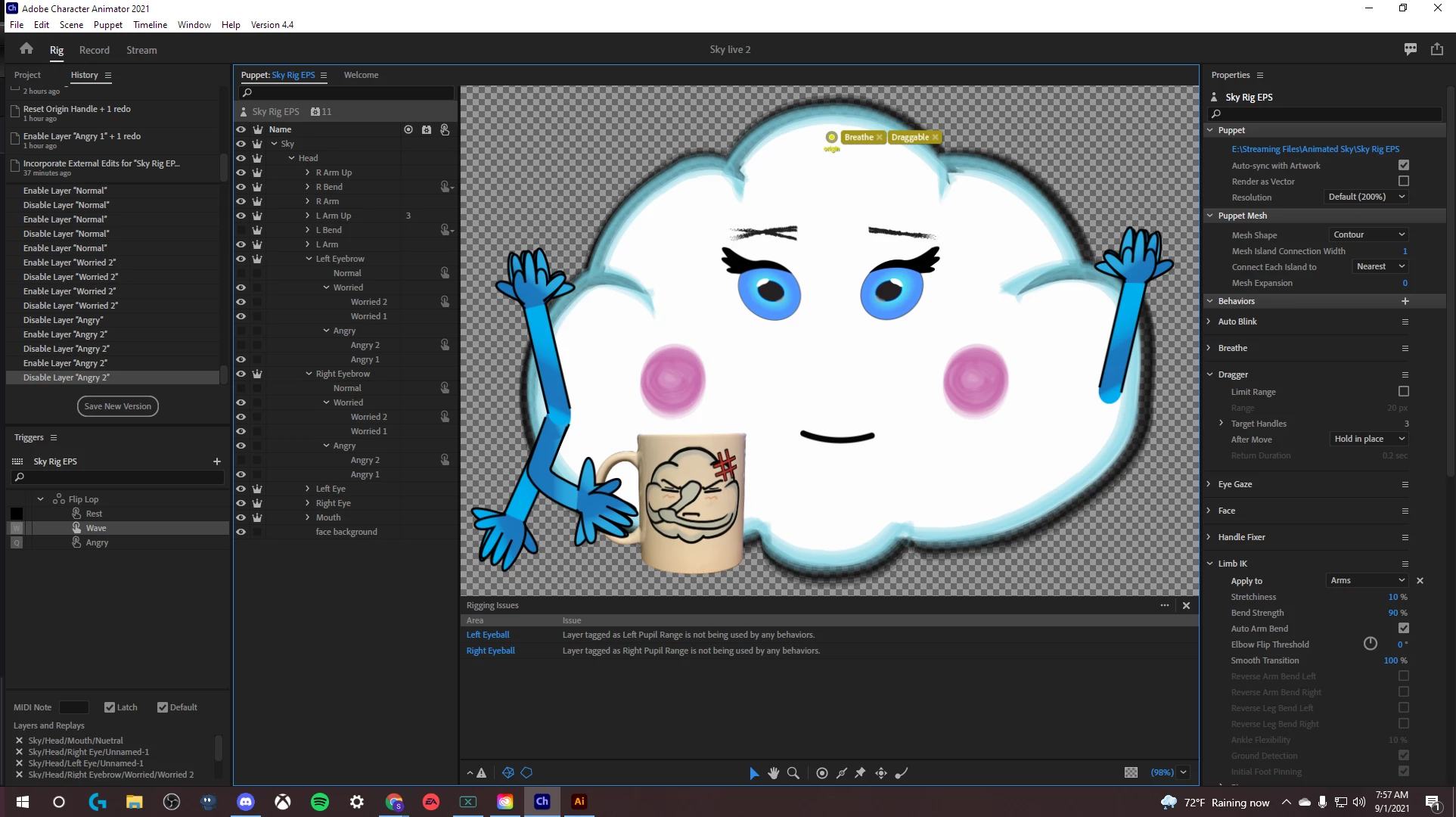Select the Dragger tool
This screenshot has height=817, width=1456.
(881, 773)
